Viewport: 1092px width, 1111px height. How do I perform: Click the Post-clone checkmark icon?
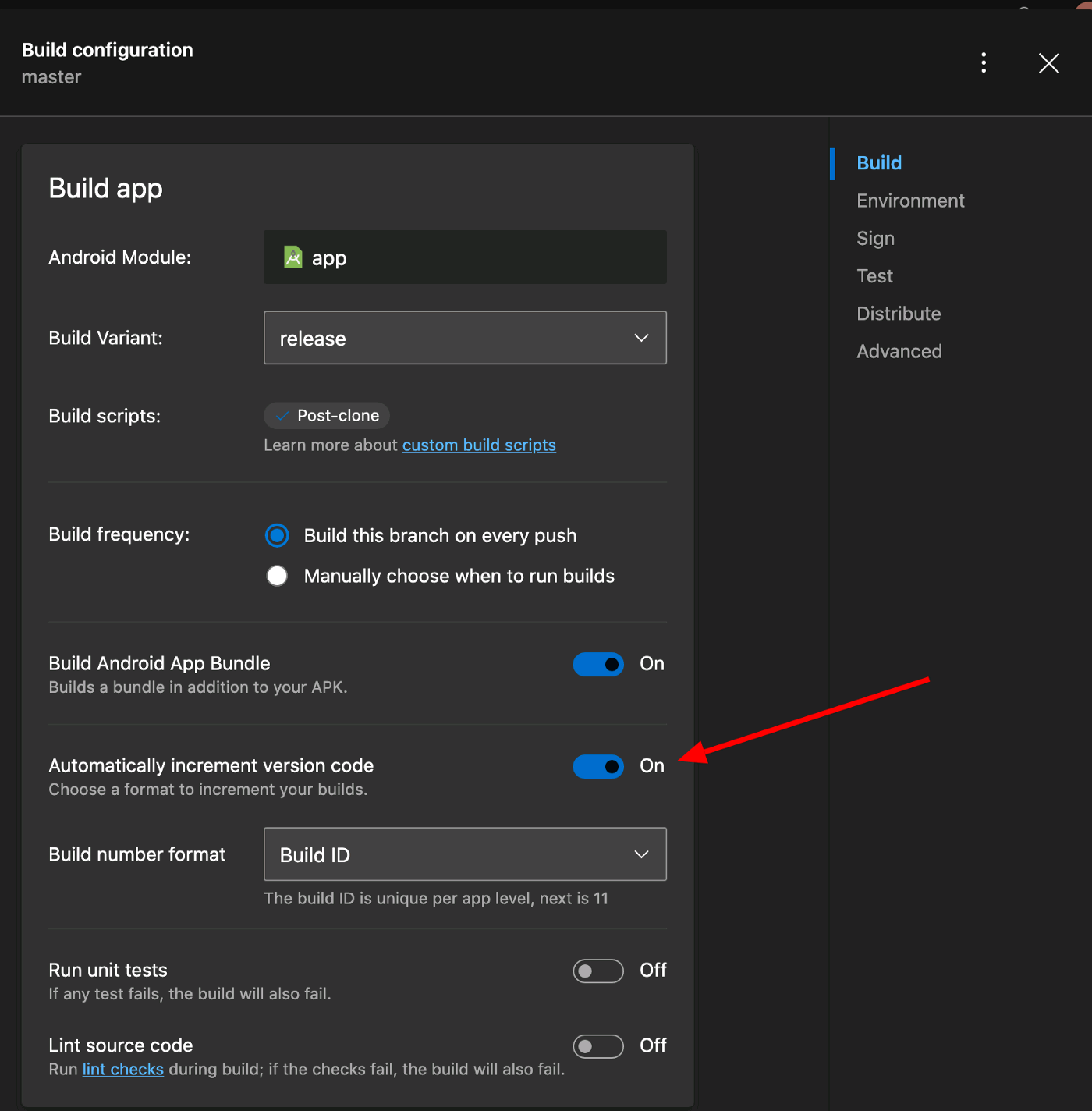click(x=282, y=416)
